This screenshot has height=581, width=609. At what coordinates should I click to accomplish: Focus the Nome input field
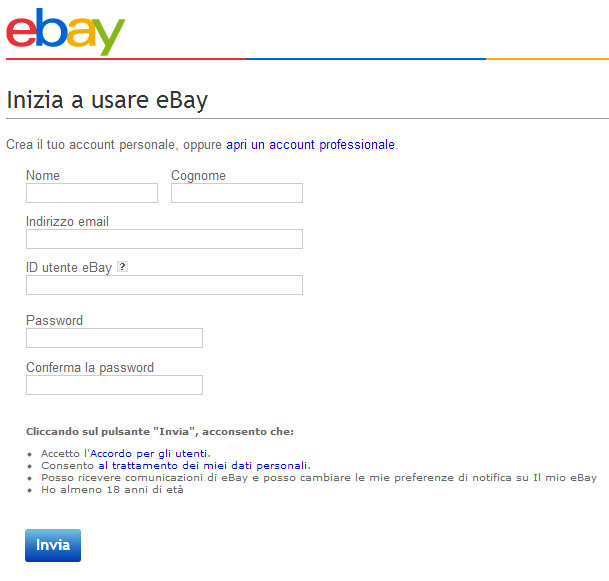[x=92, y=193]
